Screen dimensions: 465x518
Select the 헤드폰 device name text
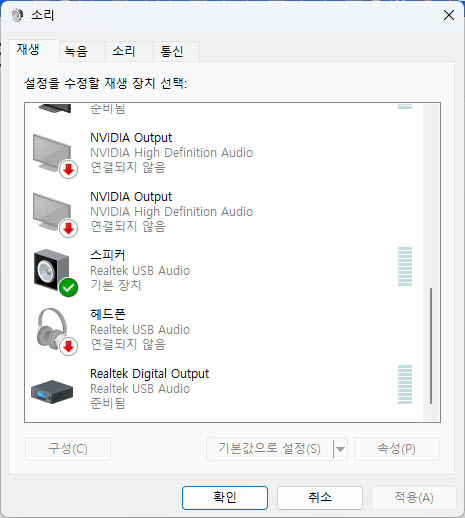[x=108, y=314]
